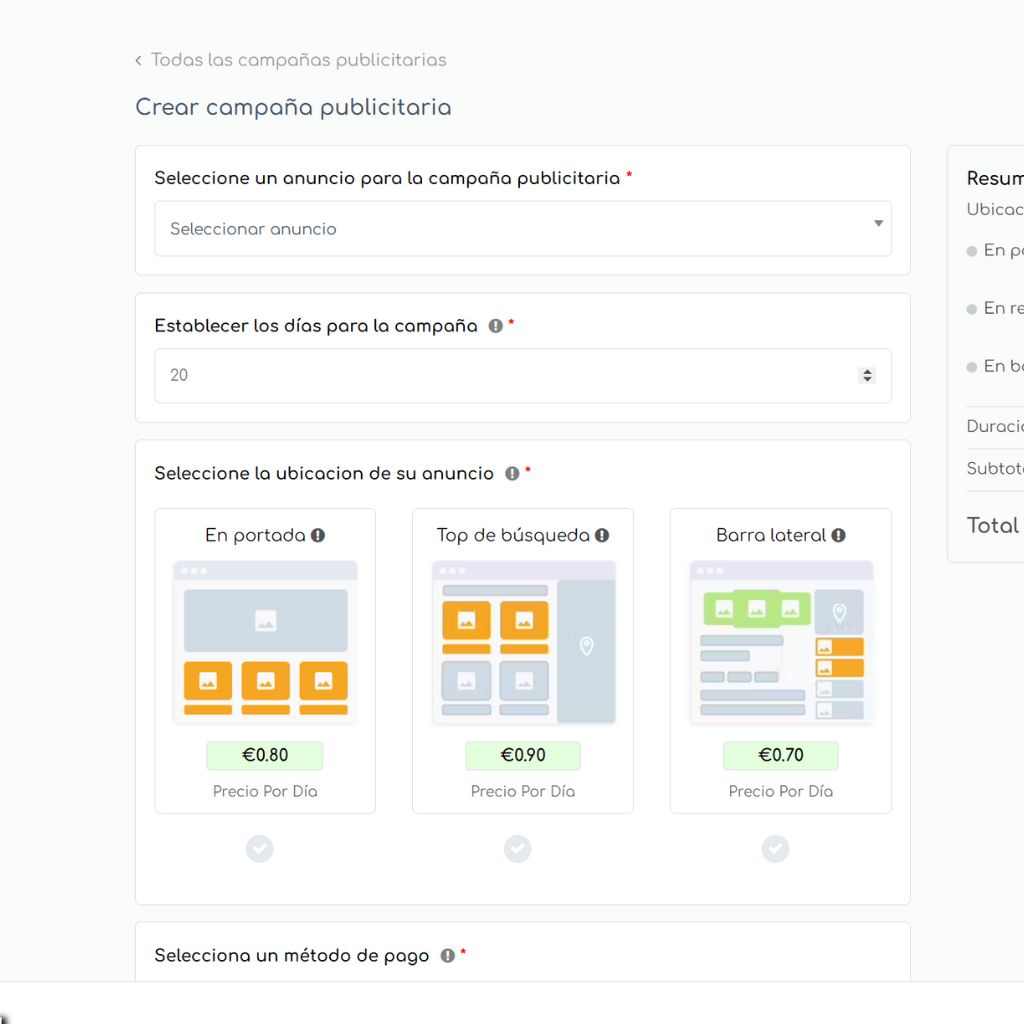Select the Barra lateral placement card
This screenshot has height=1024, width=1024.
coord(780,661)
